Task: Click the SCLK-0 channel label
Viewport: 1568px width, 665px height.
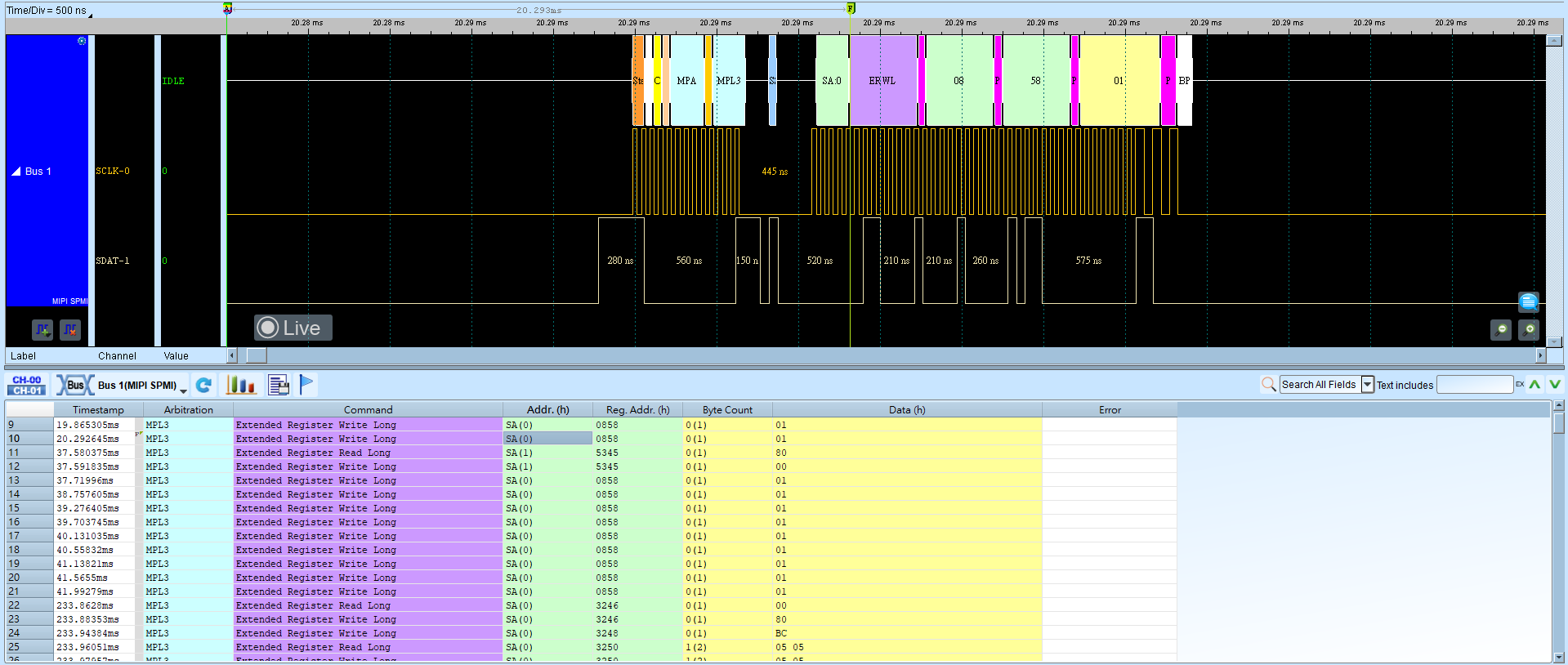Action: [113, 172]
